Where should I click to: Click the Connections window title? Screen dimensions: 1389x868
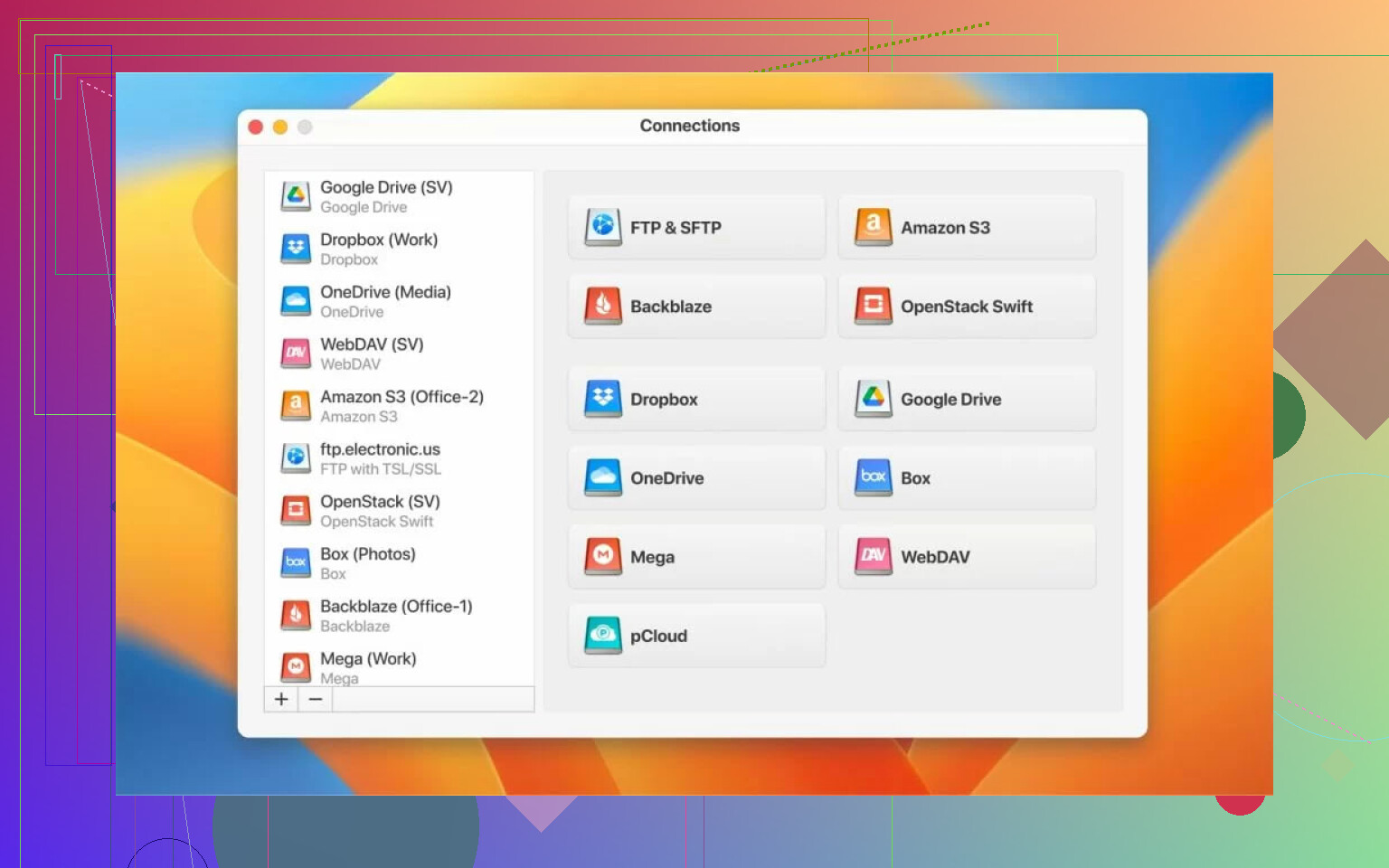tap(690, 126)
